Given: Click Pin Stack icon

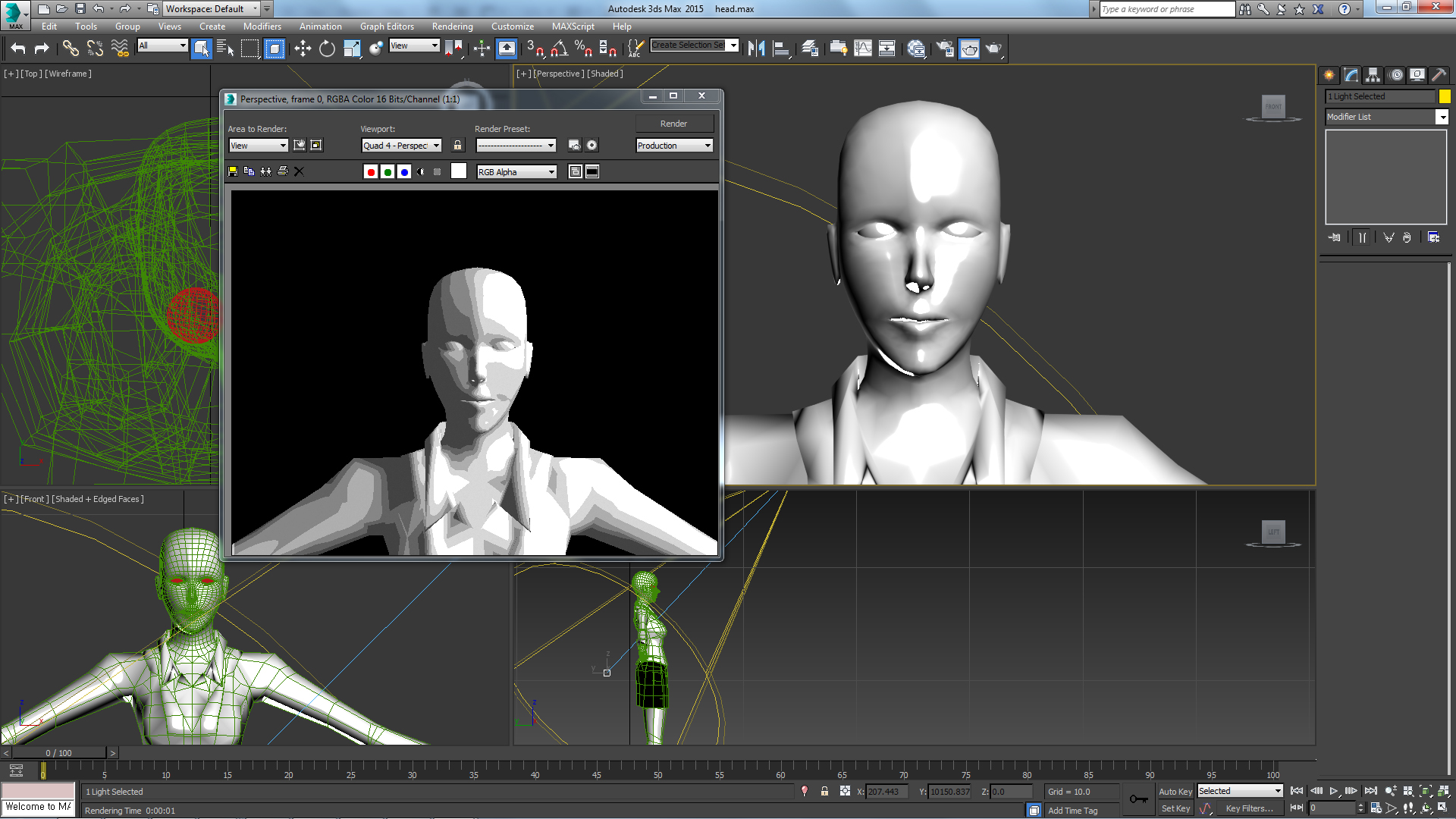Looking at the screenshot, I should pyautogui.click(x=1335, y=237).
